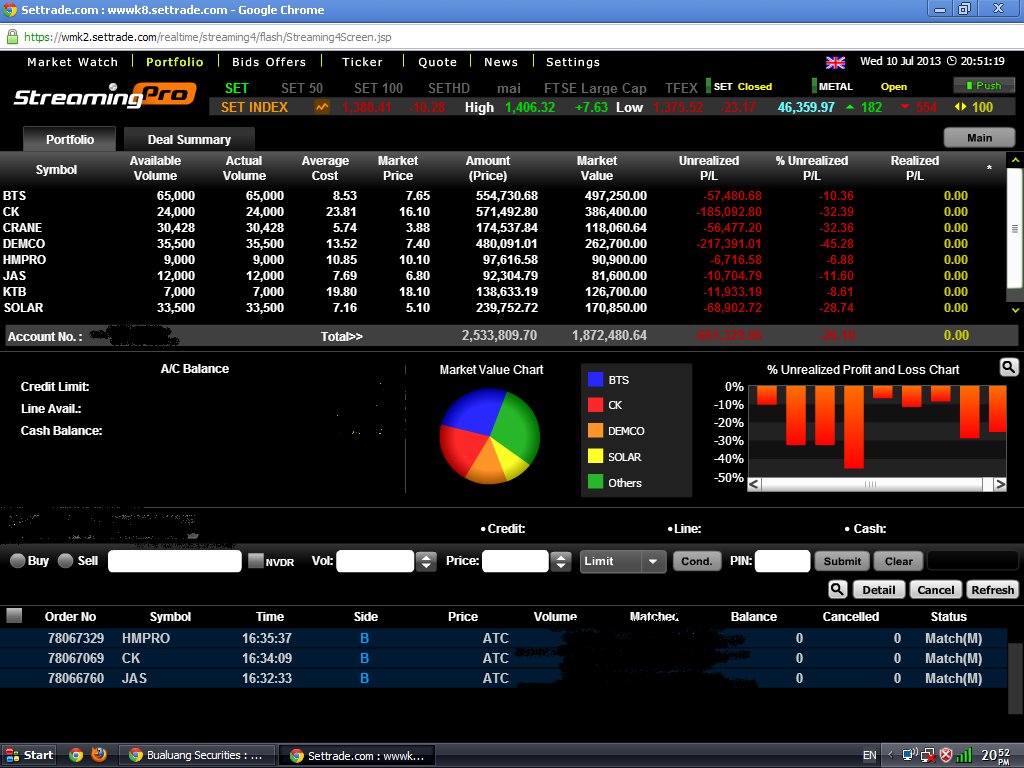Click the Detail button
The width and height of the screenshot is (1024, 768).
[879, 590]
